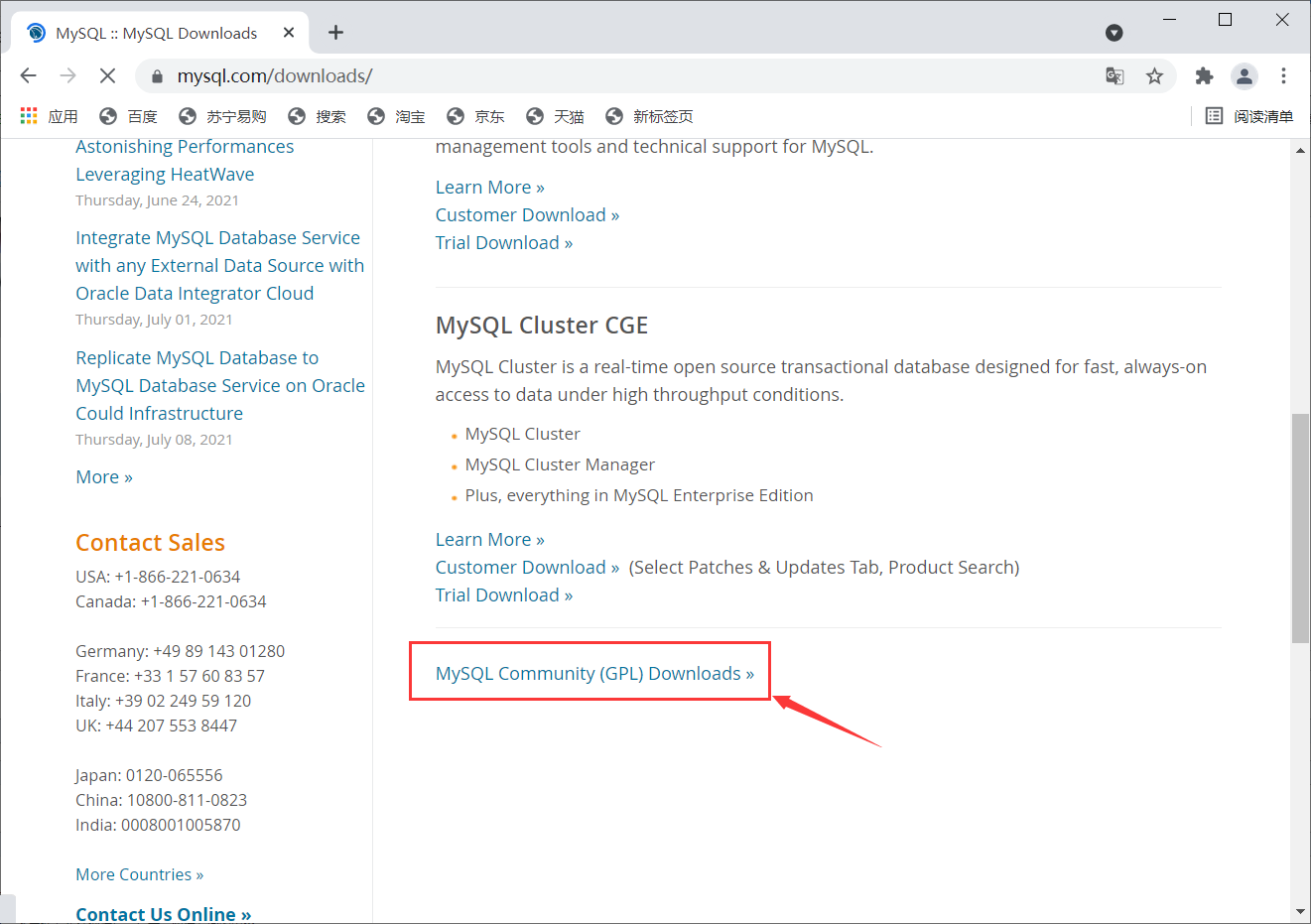This screenshot has height=924, width=1311.
Task: Click the Canada: +1-866-221-0634 phone number
Action: (171, 601)
